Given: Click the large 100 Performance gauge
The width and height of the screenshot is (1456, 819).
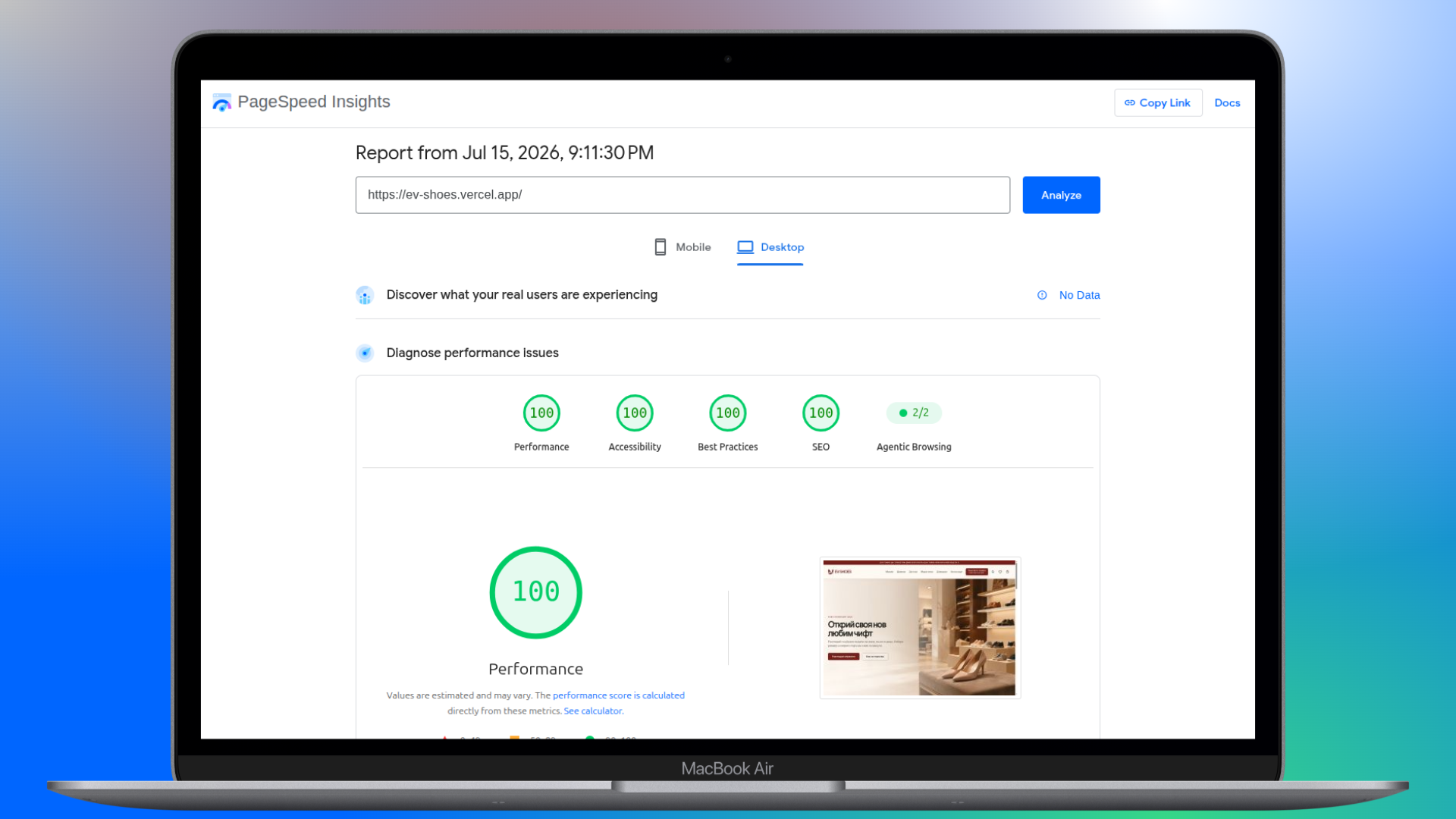Looking at the screenshot, I should point(536,592).
